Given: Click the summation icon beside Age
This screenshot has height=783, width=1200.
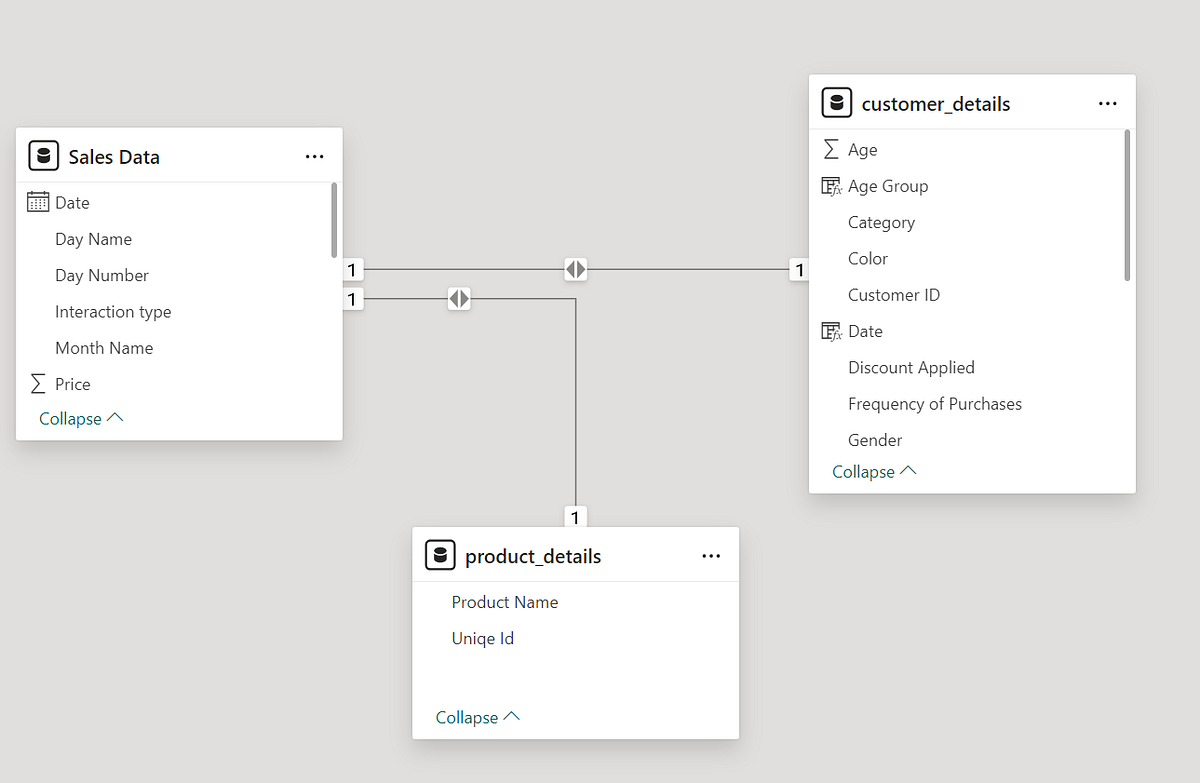Looking at the screenshot, I should [x=830, y=149].
